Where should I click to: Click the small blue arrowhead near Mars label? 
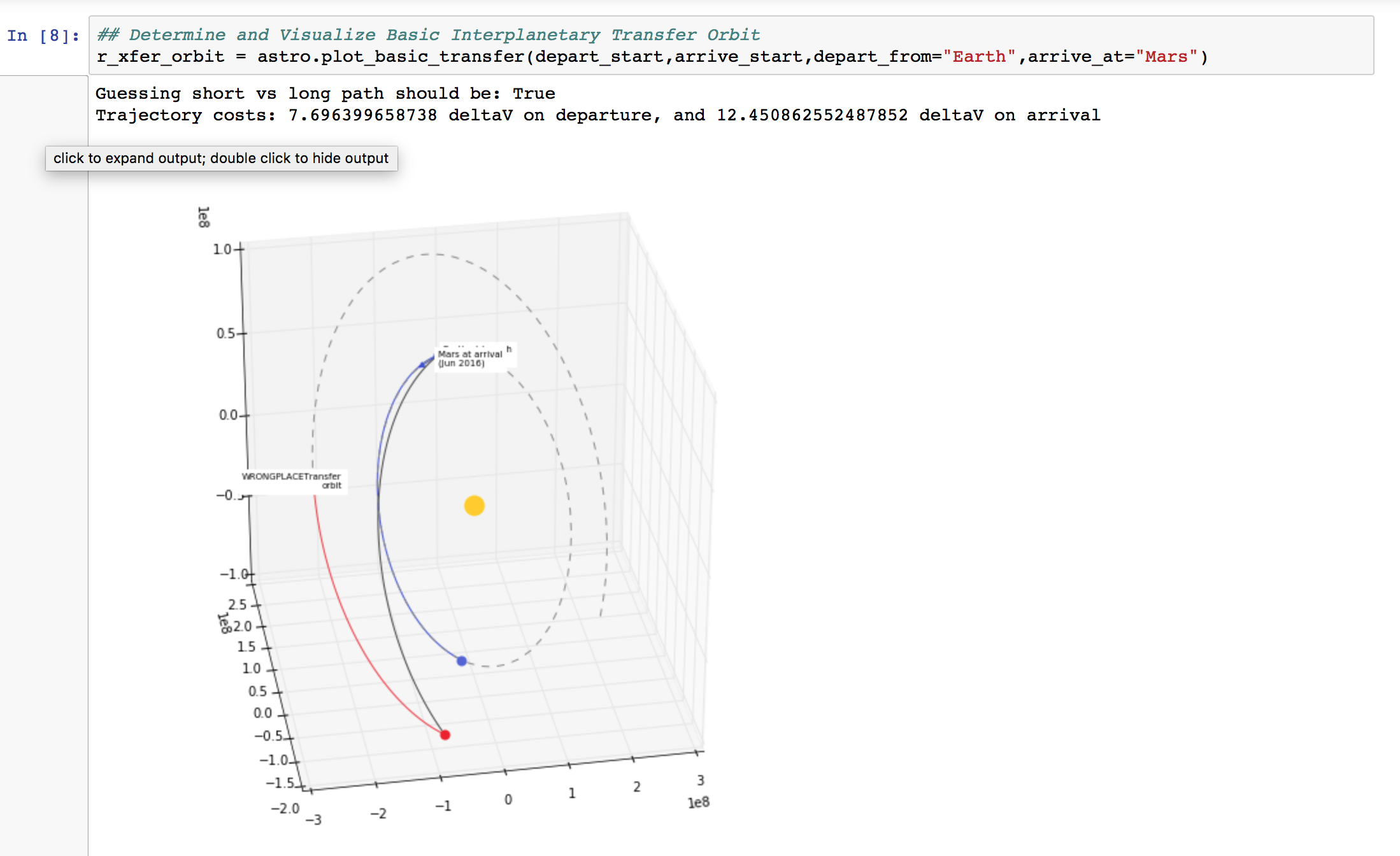pos(422,364)
